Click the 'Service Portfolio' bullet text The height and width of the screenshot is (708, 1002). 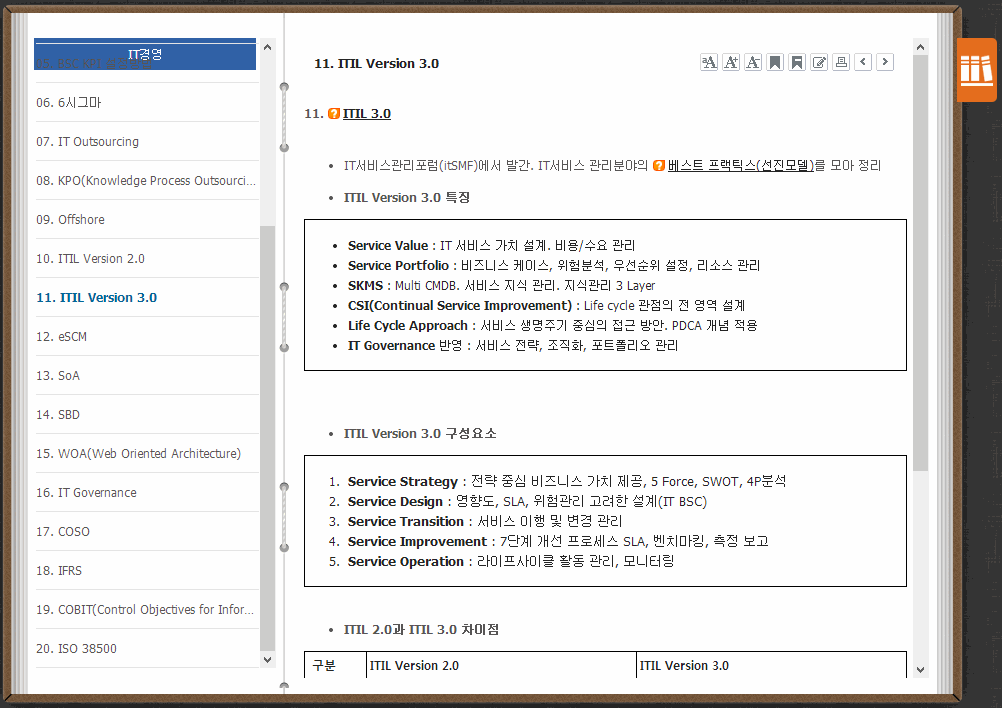pyautogui.click(x=554, y=265)
